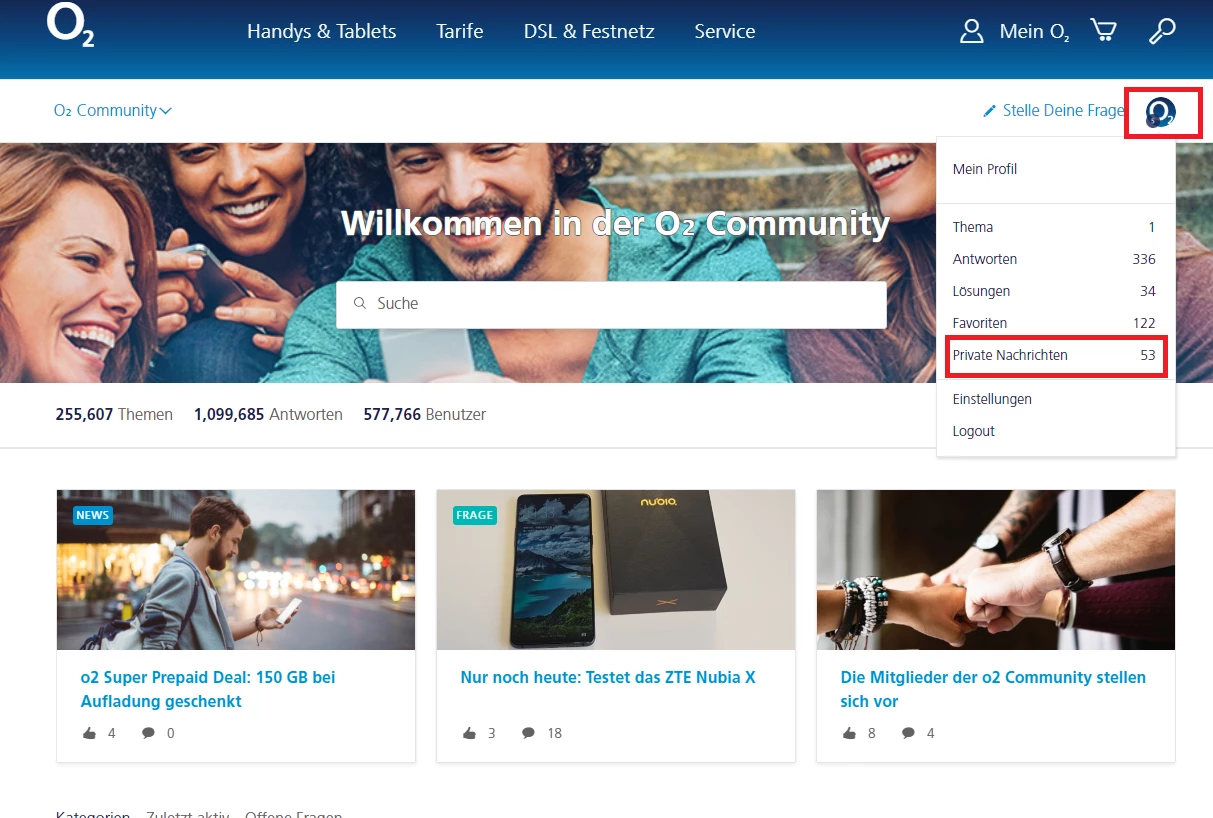Open the Tarife menu

460,31
